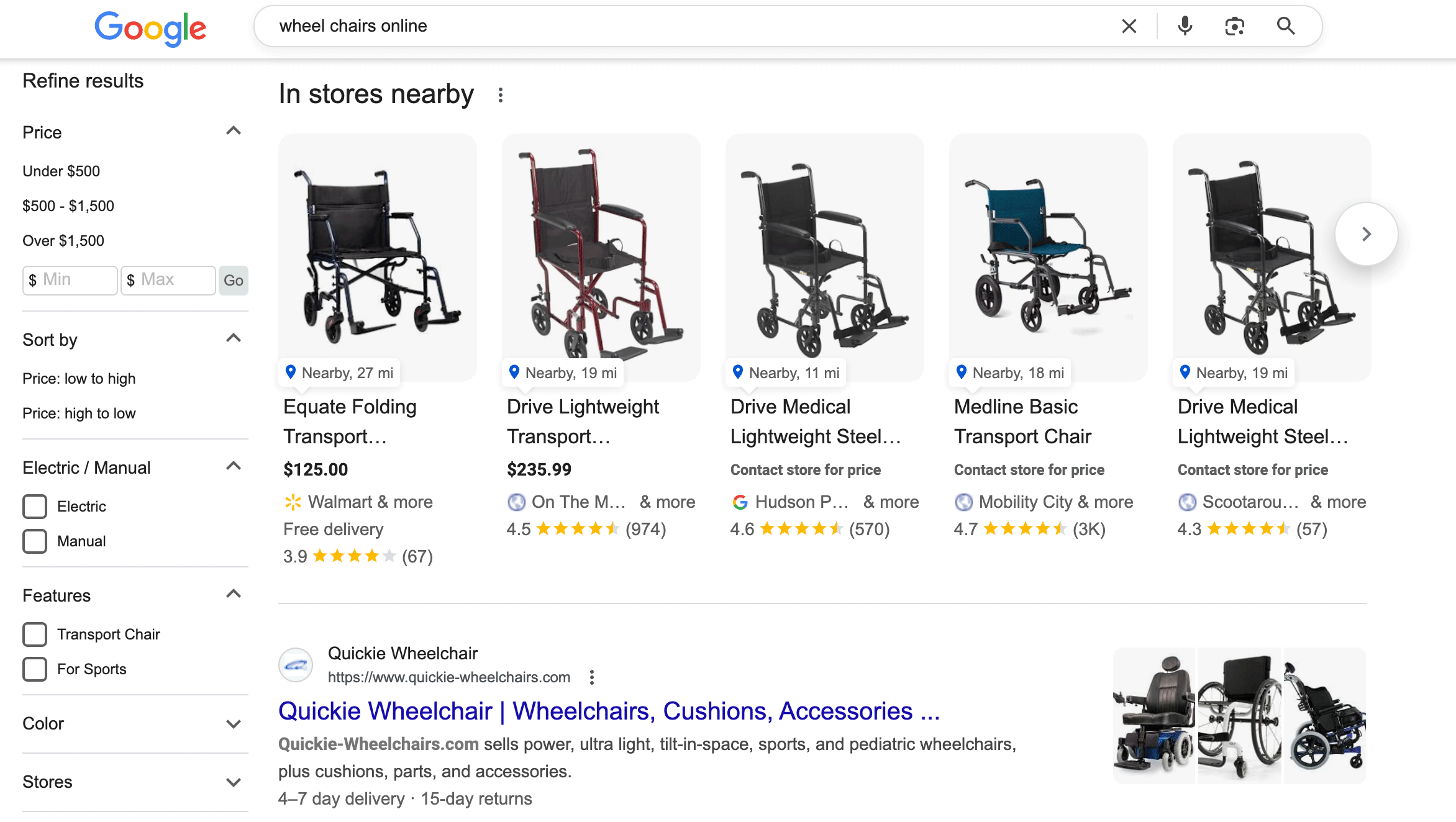Open the Quickie Wheelchair website link
The width and height of the screenshot is (1456, 822).
tap(610, 710)
